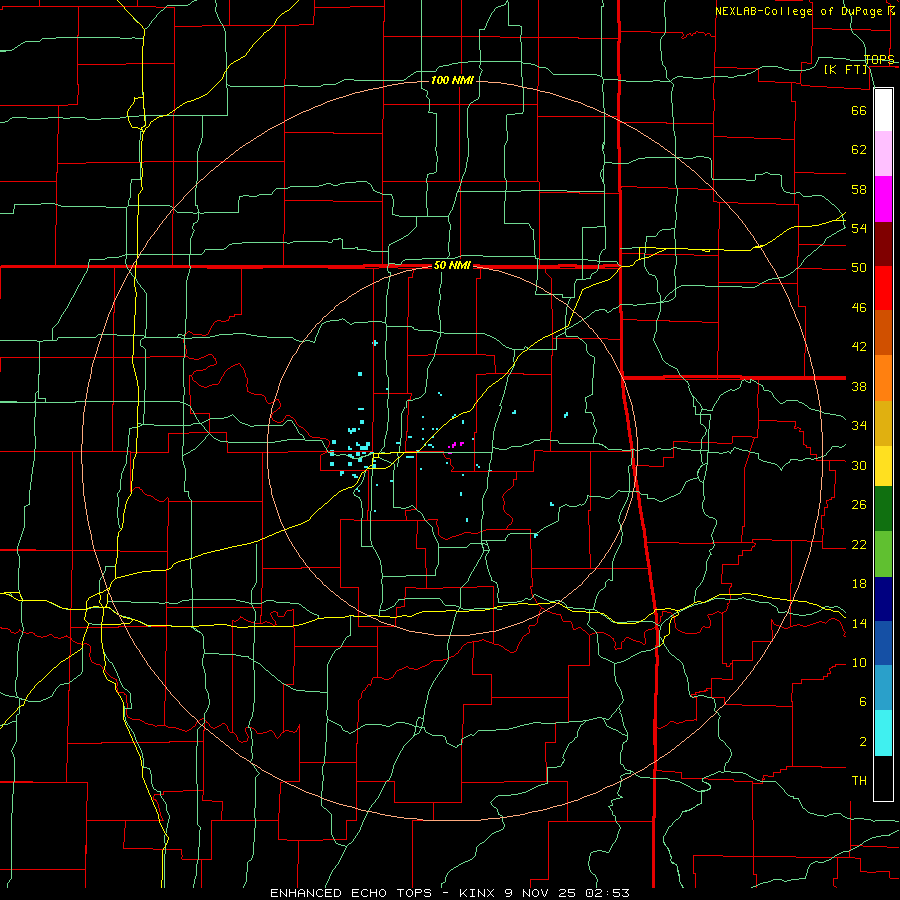
Task: Click the '2' value in the legend
Action: pyautogui.click(x=862, y=742)
